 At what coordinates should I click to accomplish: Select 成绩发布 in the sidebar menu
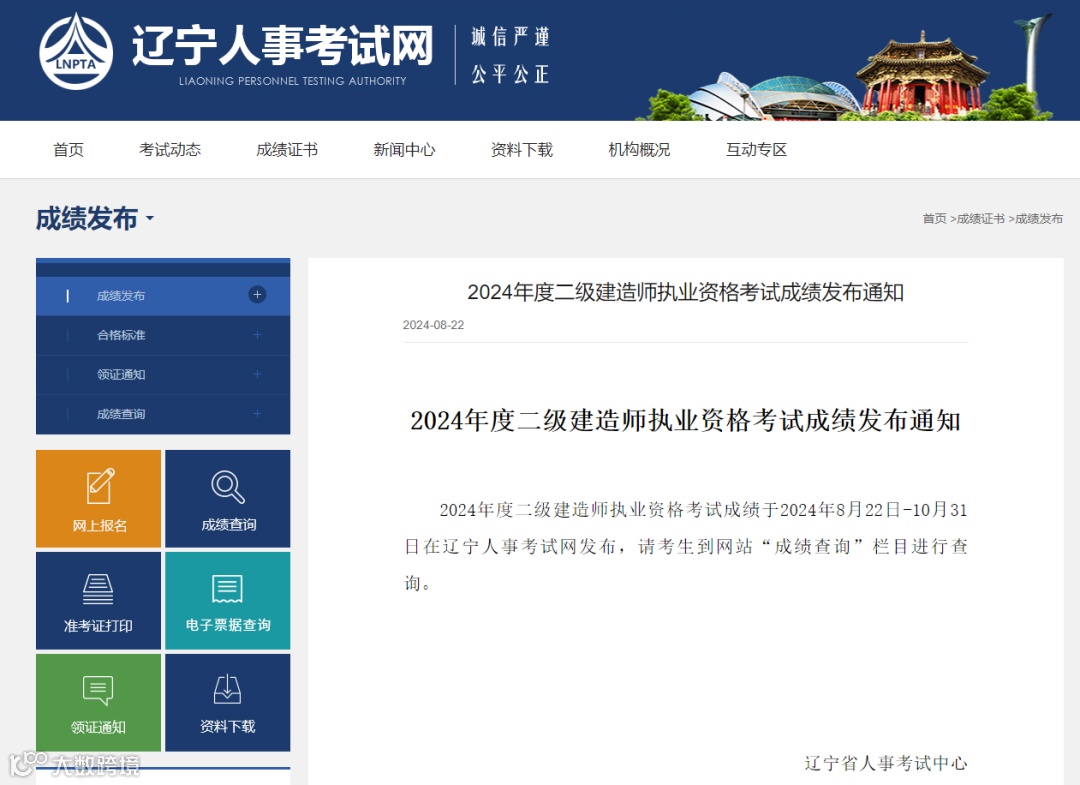(x=163, y=296)
